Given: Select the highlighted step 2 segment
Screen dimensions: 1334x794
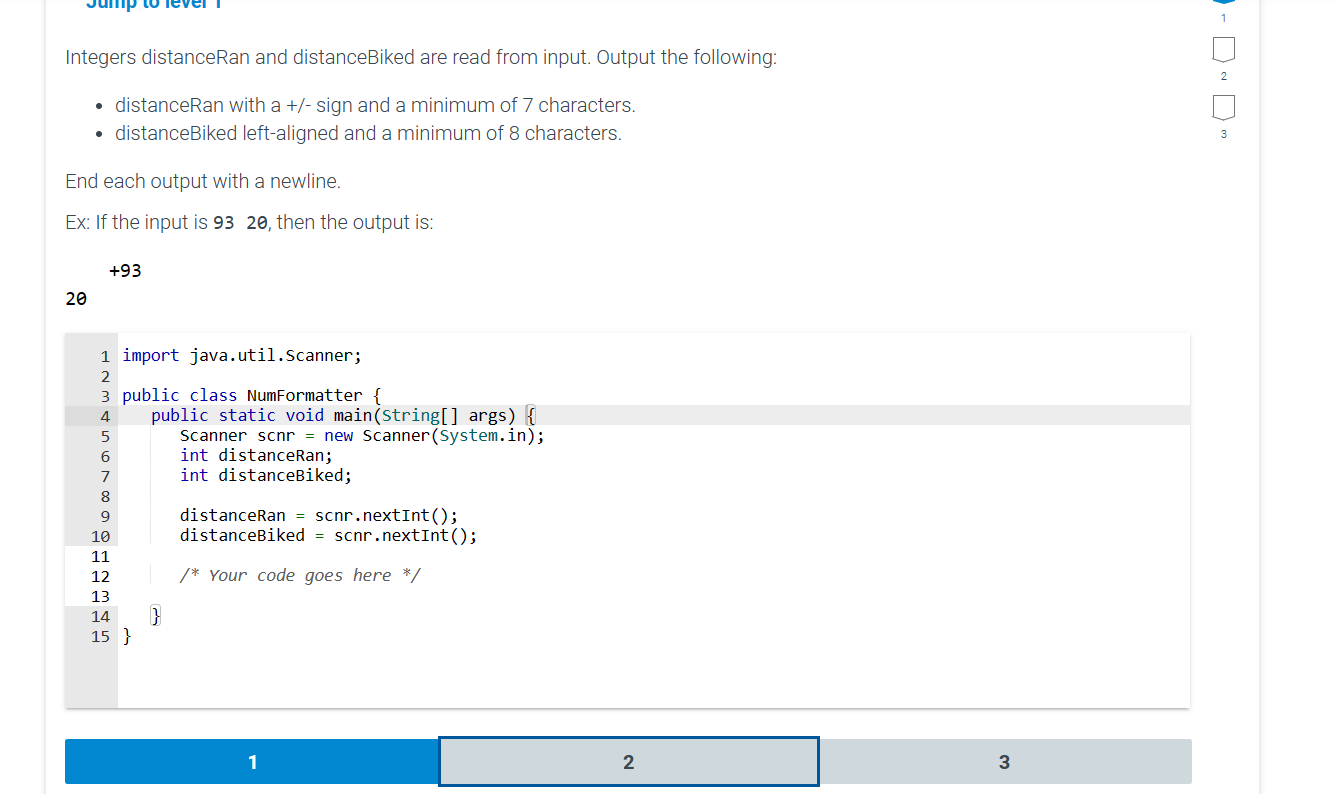Looking at the screenshot, I should tap(628, 761).
